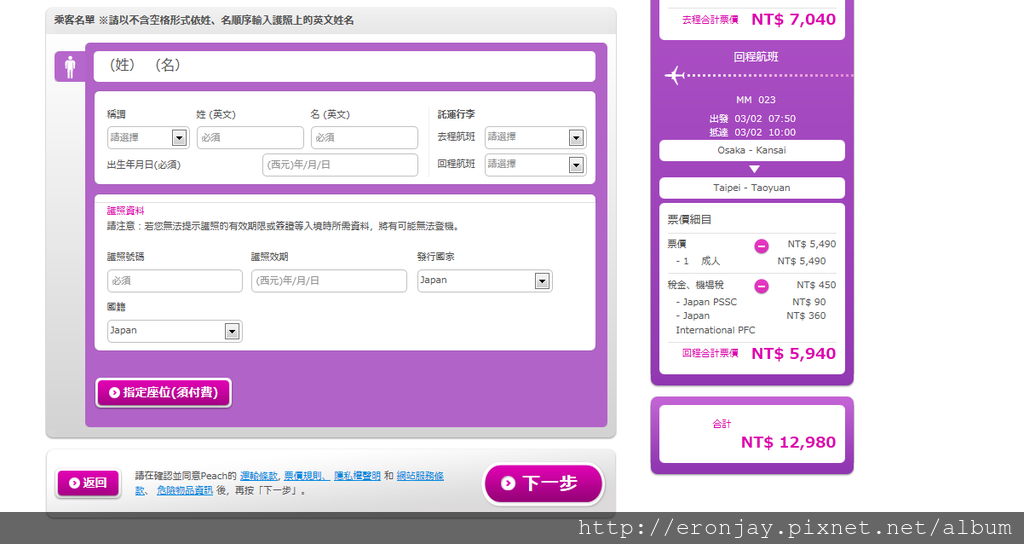Open the 危險物品資訊 link
Image resolution: width=1024 pixels, height=544 pixels.
point(185,490)
